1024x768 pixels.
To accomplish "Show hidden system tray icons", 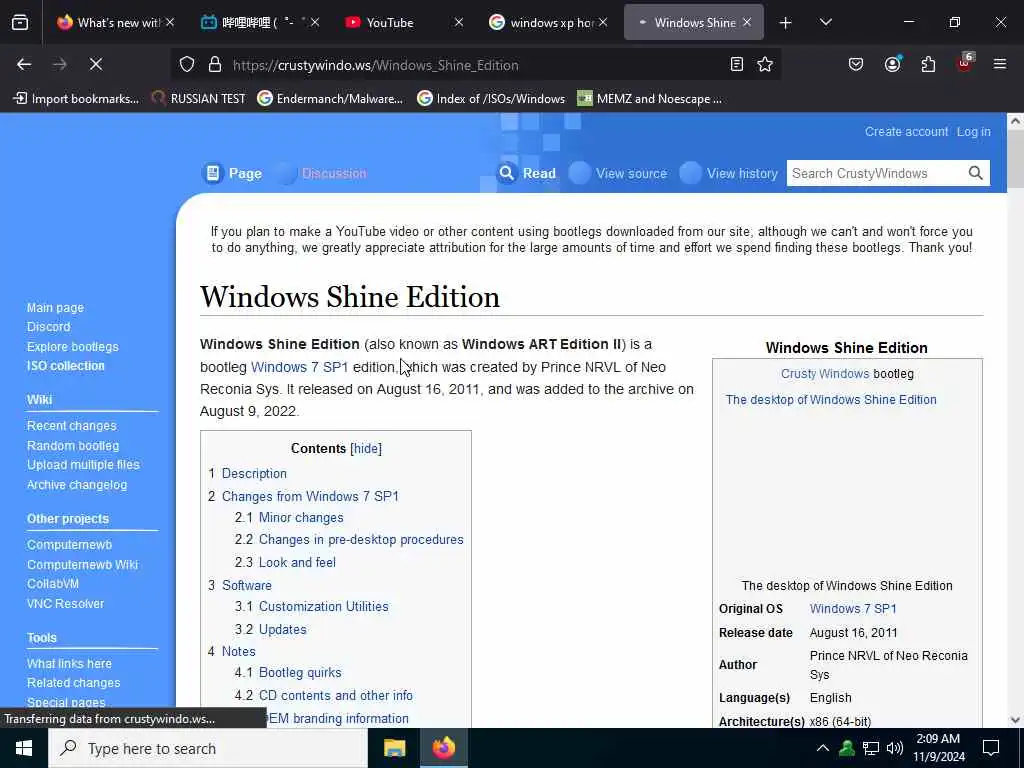I will tap(823, 748).
